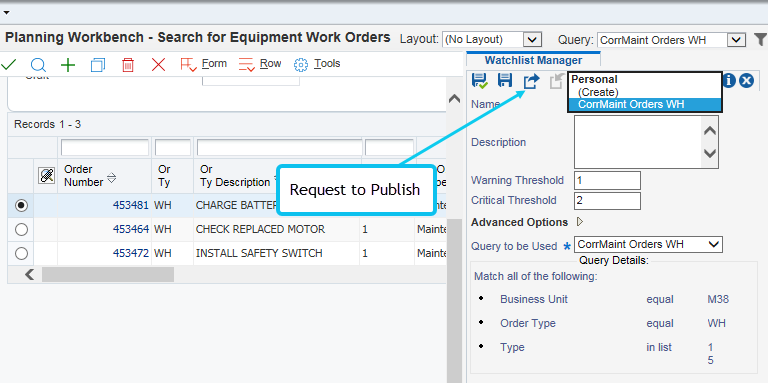Click the greyed-out reserve icon

pyautogui.click(x=556, y=81)
